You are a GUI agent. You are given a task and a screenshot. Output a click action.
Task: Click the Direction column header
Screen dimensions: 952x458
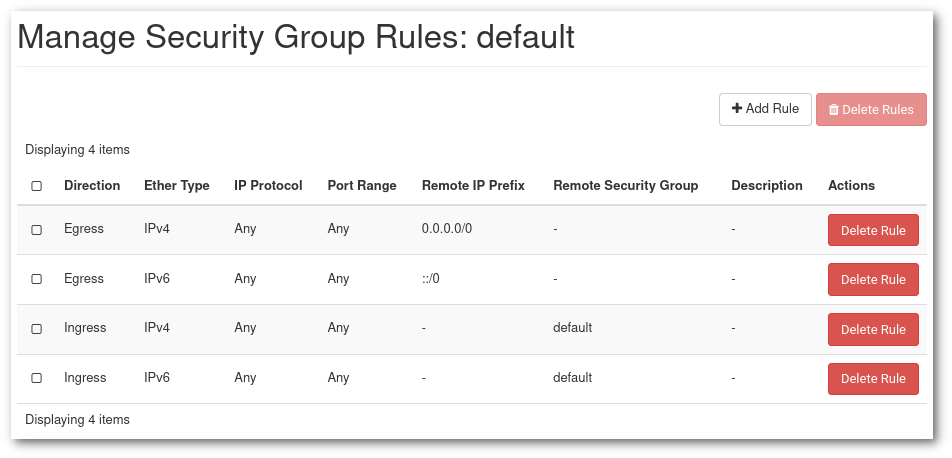coord(92,186)
